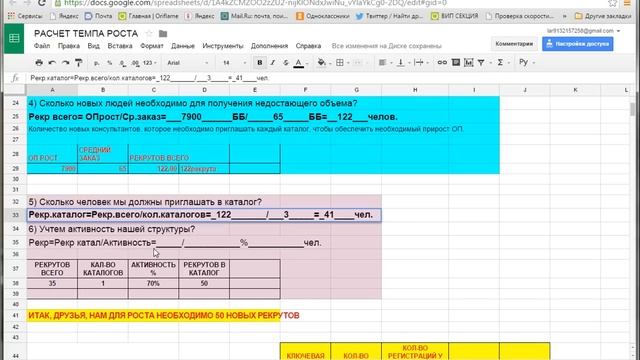Image resolution: width=640 pixels, height=360 pixels.
Task: Open the Вид menu
Action: click(x=93, y=46)
